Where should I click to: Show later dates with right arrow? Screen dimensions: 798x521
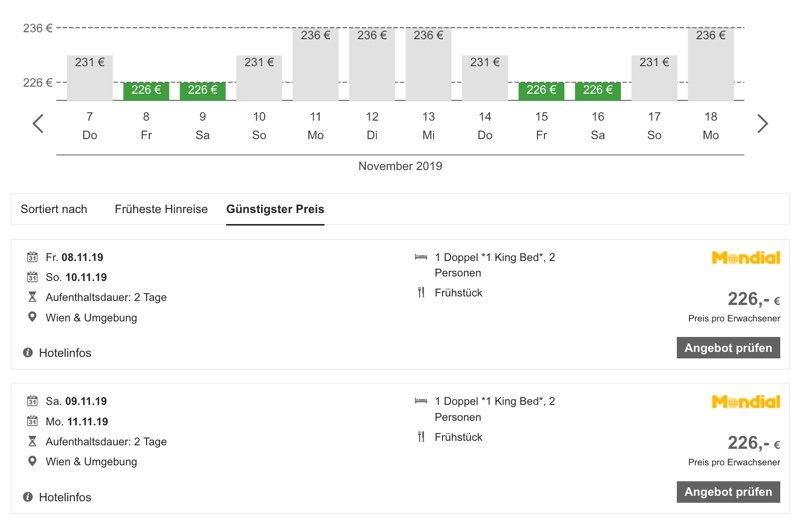762,124
